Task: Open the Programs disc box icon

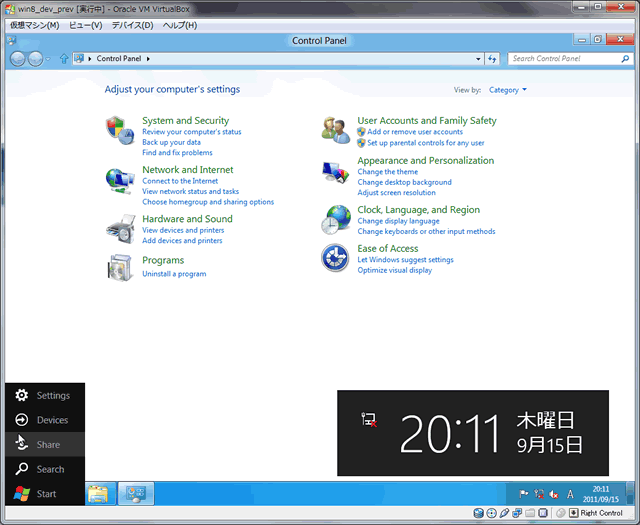Action: [x=120, y=268]
